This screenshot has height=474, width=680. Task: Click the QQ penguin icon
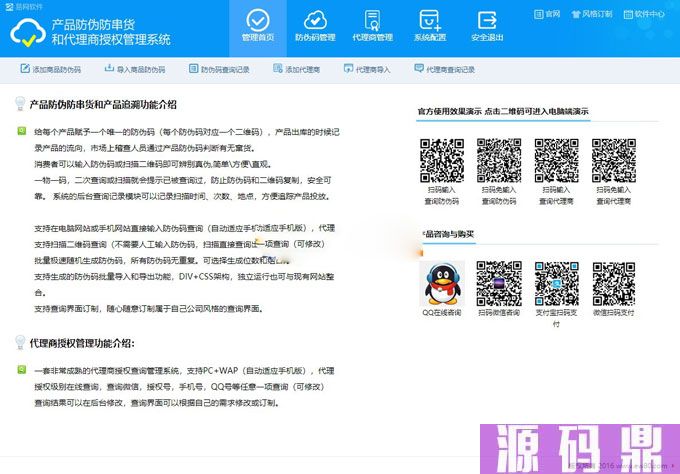pos(442,284)
